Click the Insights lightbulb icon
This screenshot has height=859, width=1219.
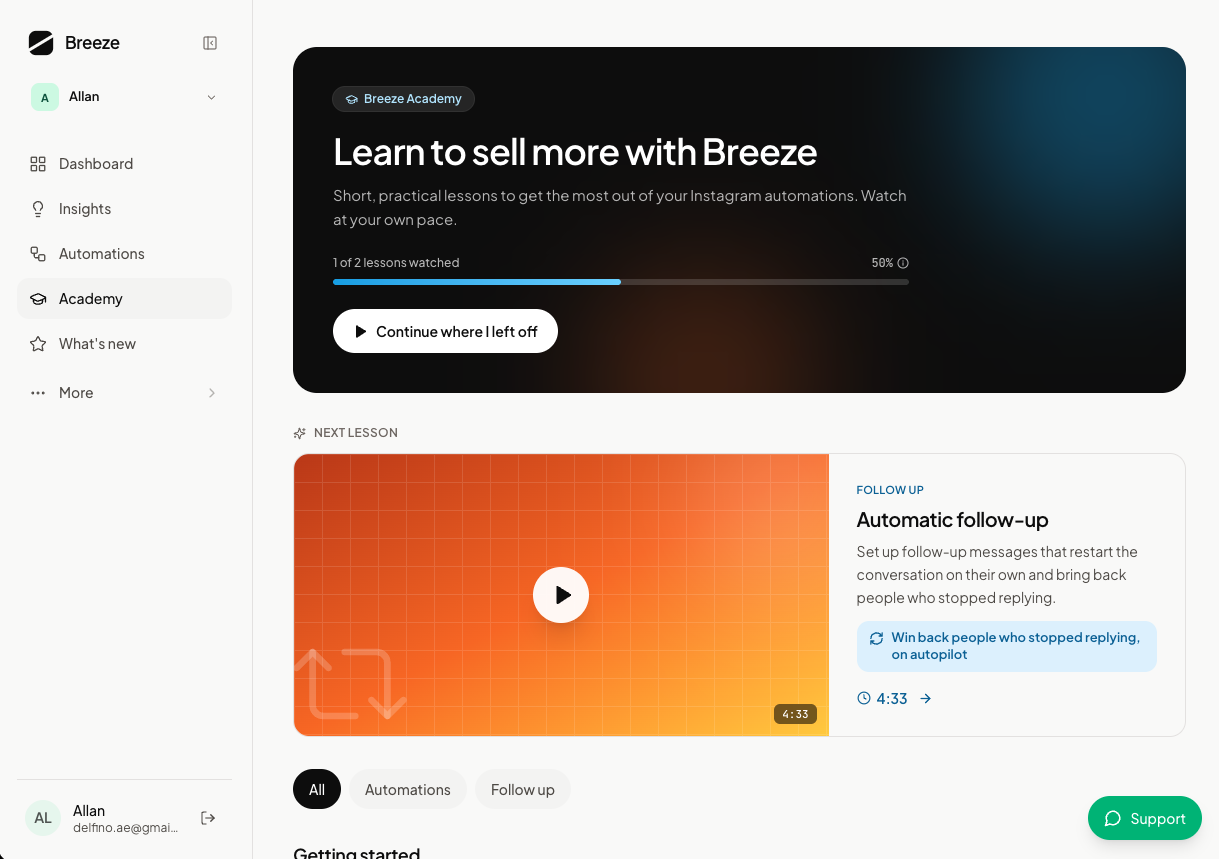pos(38,209)
